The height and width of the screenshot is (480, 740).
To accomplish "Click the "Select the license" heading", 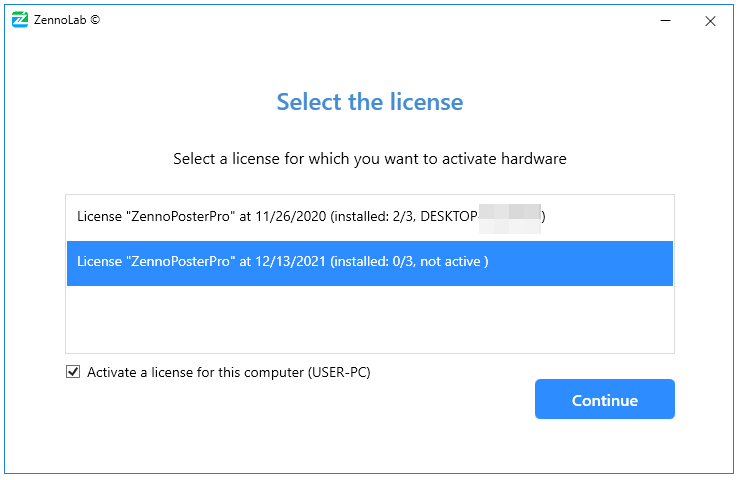I will tap(369, 101).
